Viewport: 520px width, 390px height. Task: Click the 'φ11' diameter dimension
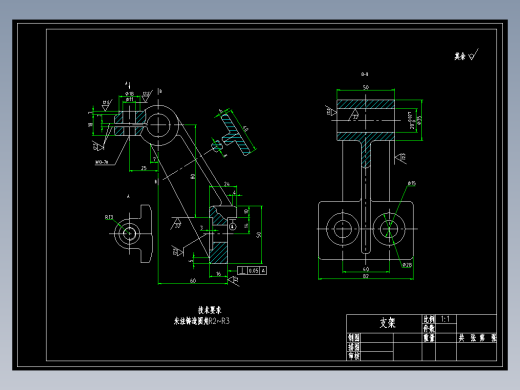130,99
